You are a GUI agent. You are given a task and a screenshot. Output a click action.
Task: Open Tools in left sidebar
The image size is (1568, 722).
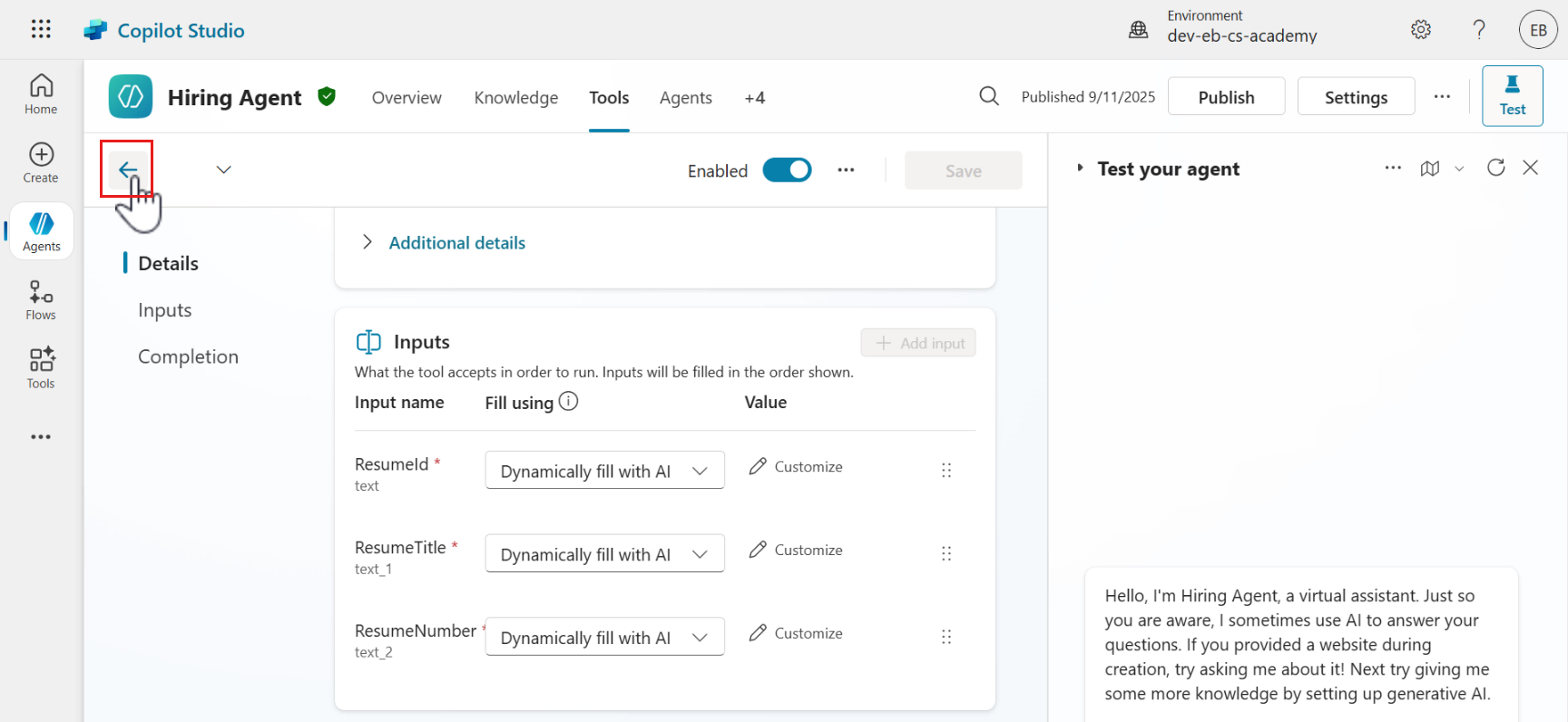(x=41, y=368)
